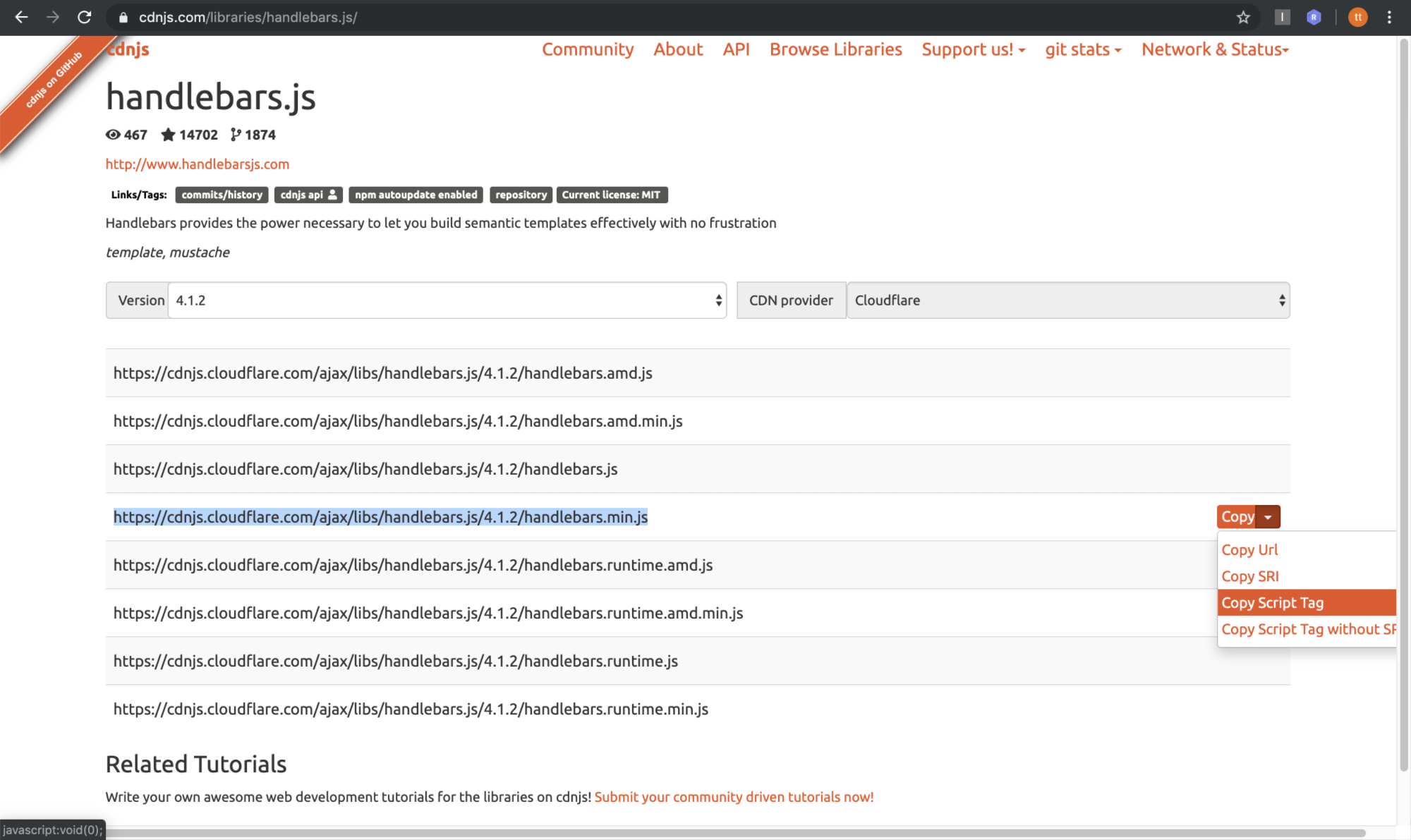Click the forward navigation arrow
1411x840 pixels.
[x=53, y=17]
